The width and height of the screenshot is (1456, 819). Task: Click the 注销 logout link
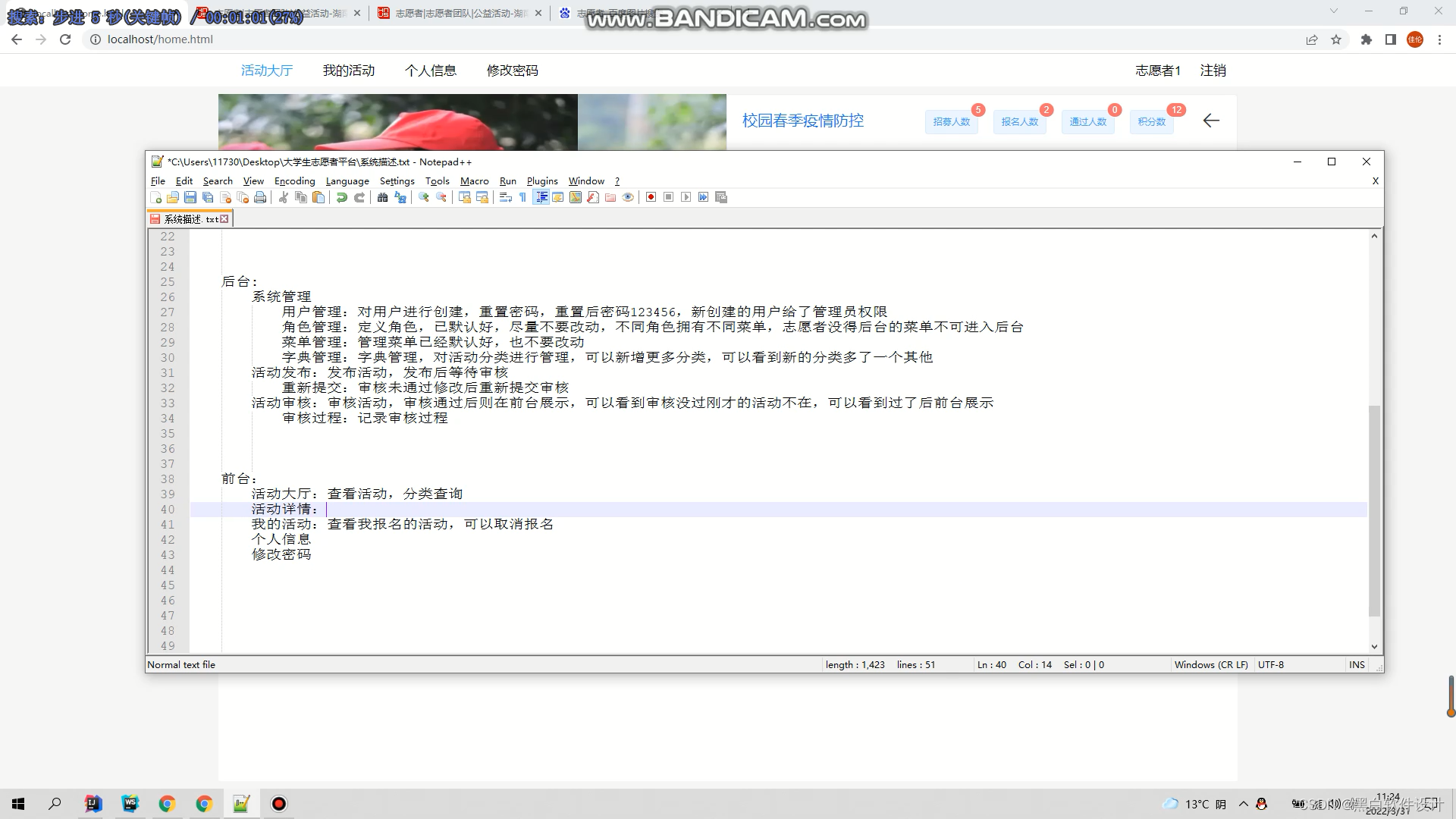(x=1213, y=71)
